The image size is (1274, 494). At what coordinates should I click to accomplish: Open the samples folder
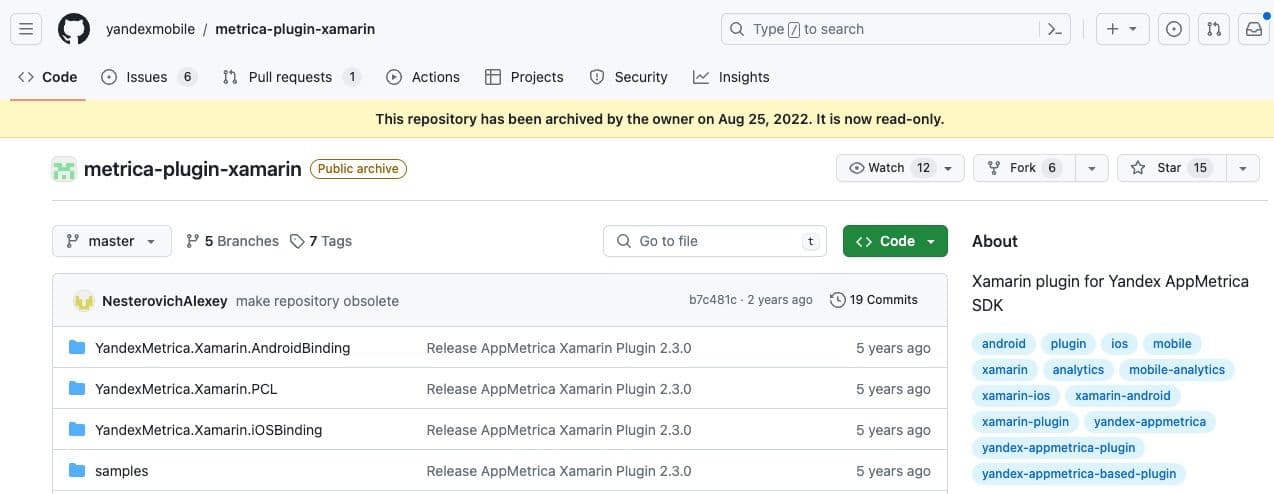[121, 471]
